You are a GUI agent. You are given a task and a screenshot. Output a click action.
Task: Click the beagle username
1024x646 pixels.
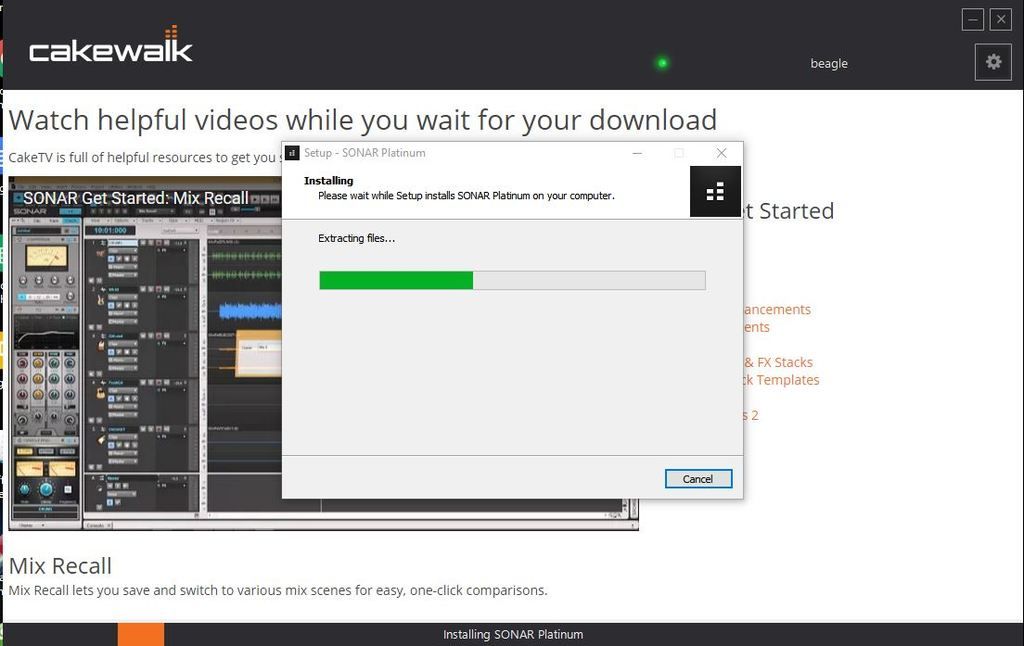(828, 63)
